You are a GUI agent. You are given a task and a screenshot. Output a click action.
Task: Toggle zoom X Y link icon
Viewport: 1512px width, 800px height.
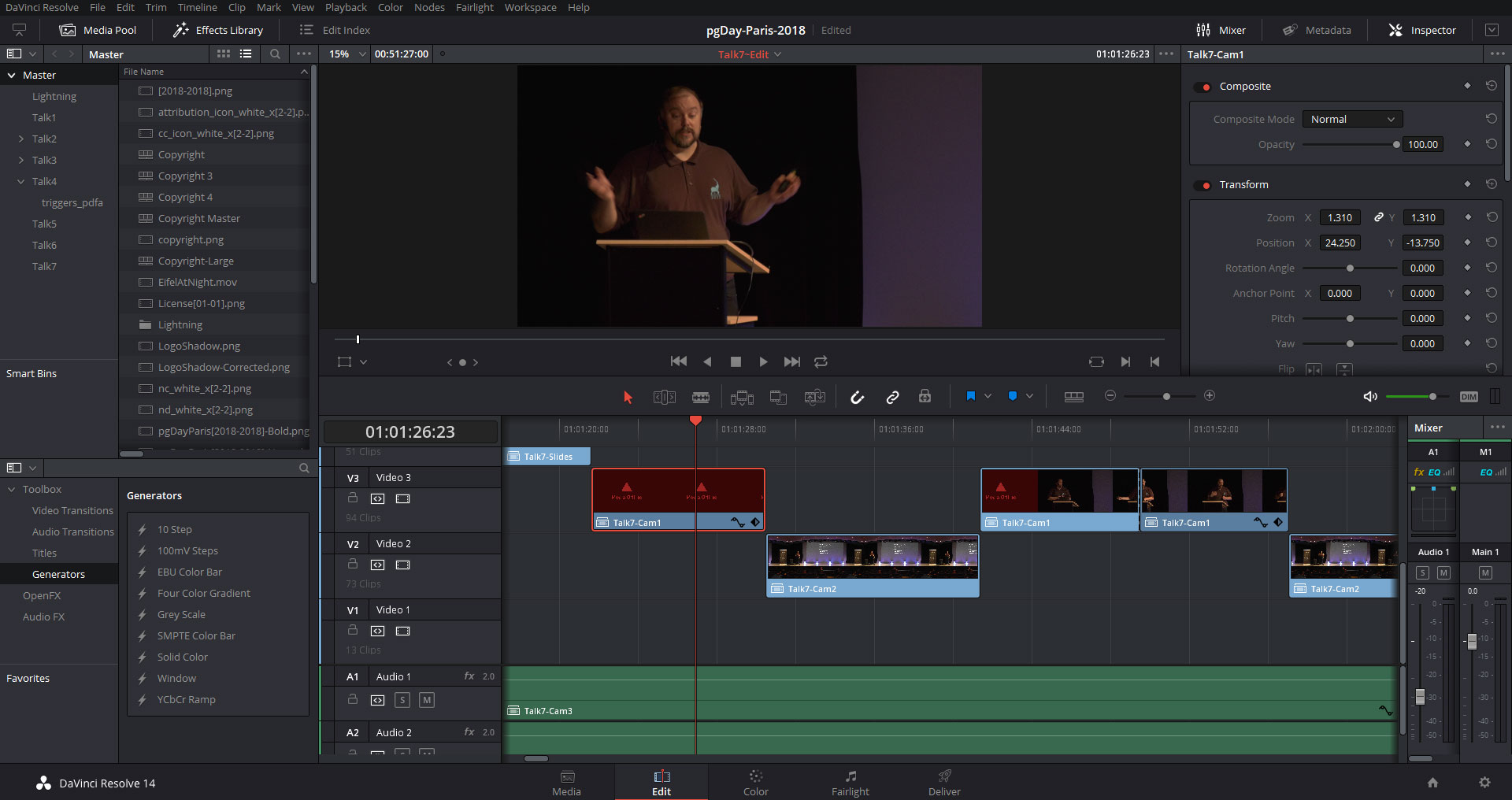point(1379,217)
